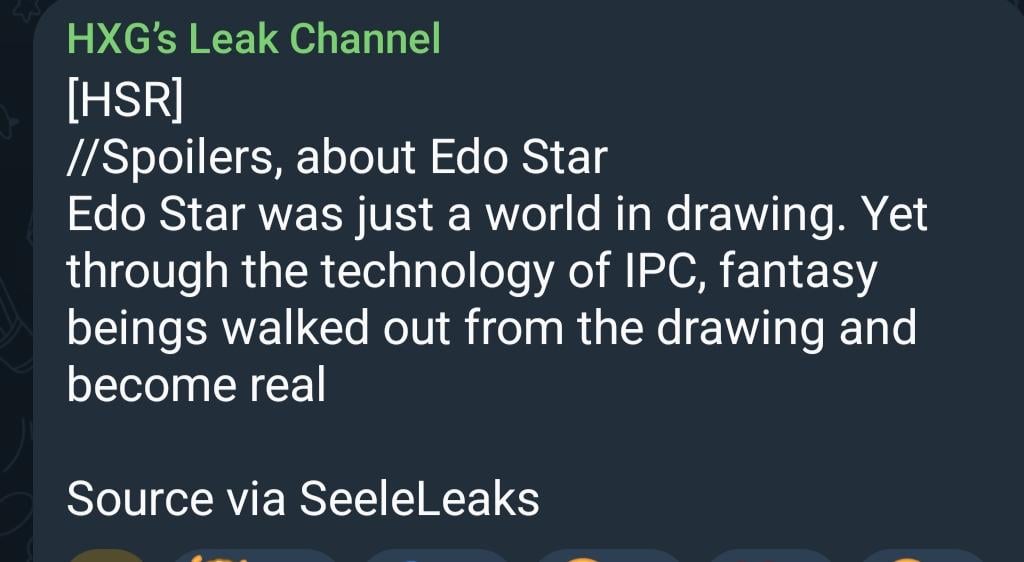Viewport: 1024px width, 562px height.
Task: Tap the first reaction pill under the message
Action: (x=105, y=554)
